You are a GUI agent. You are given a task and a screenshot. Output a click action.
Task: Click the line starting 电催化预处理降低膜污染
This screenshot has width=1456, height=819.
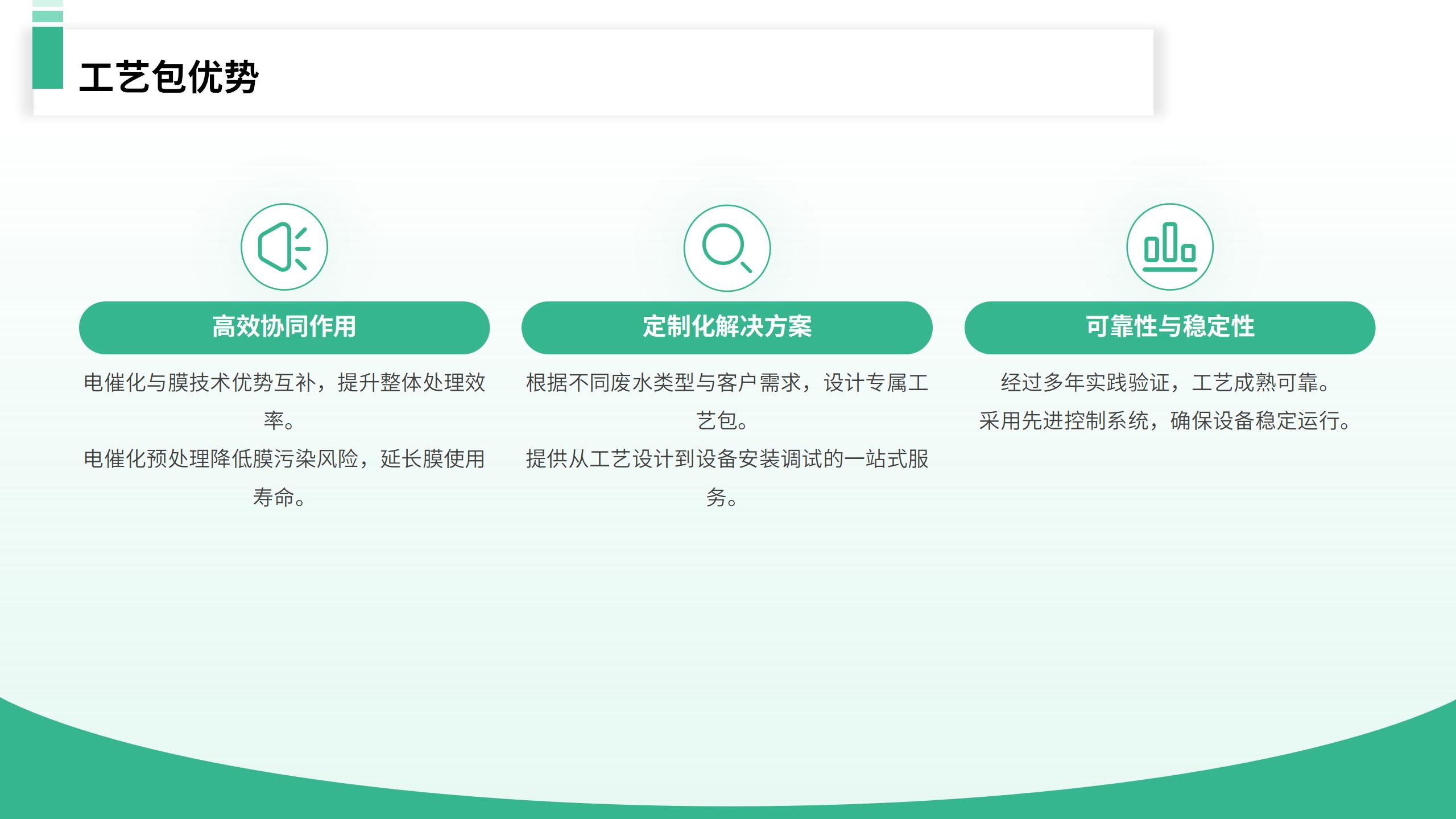pyautogui.click(x=284, y=459)
